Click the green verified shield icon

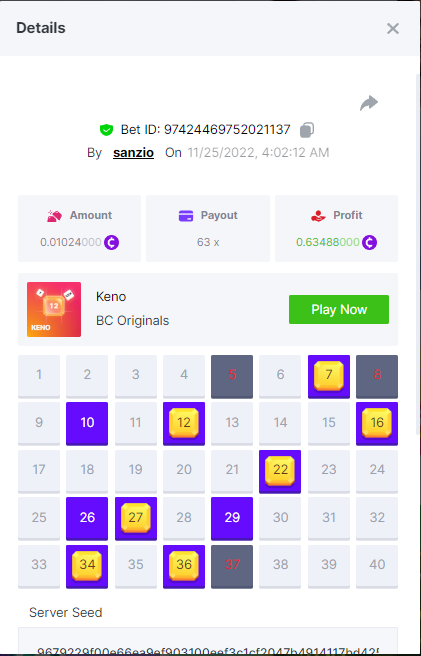[x=106, y=130]
